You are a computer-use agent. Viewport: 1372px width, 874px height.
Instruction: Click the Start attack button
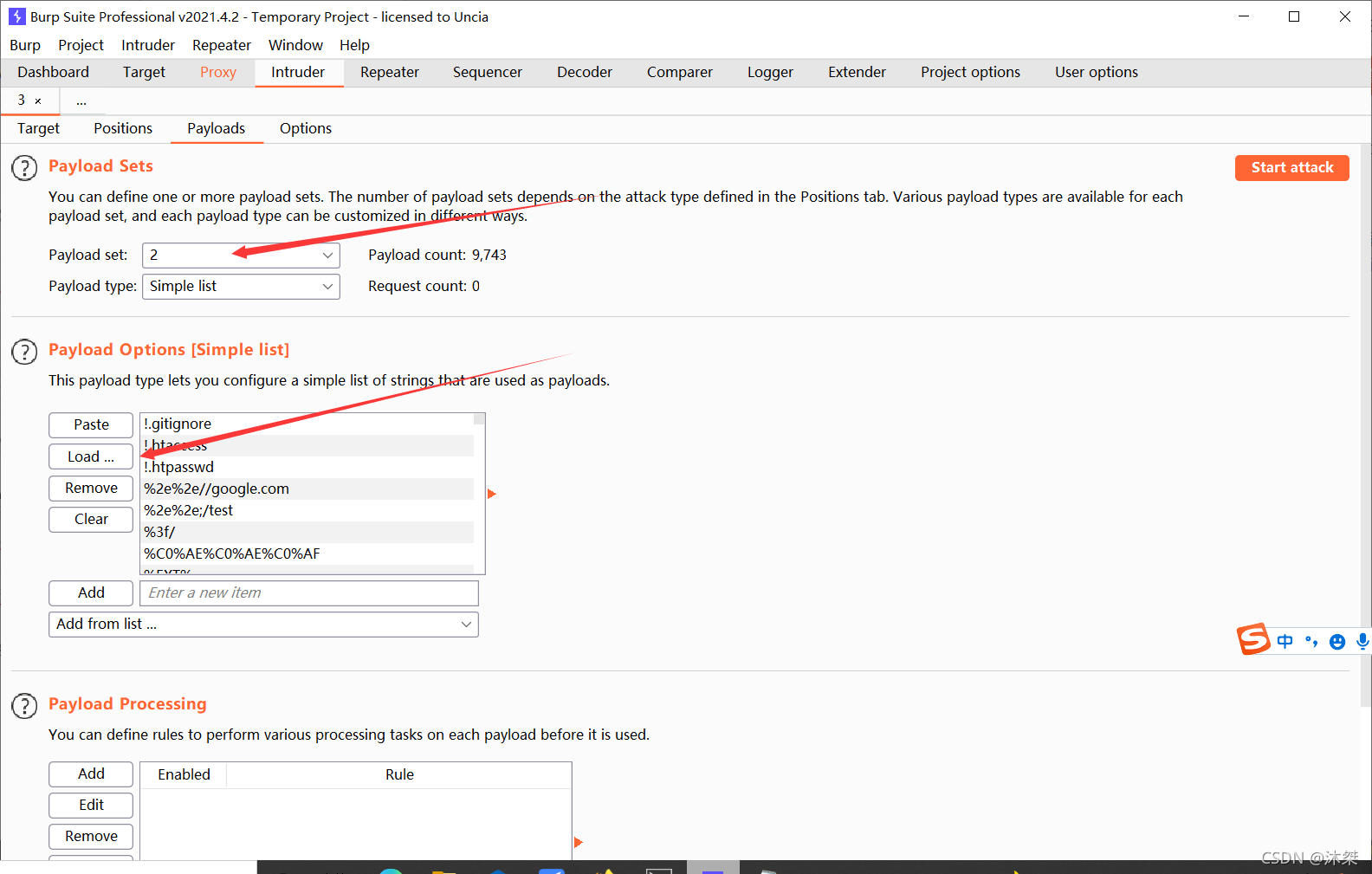tap(1292, 168)
